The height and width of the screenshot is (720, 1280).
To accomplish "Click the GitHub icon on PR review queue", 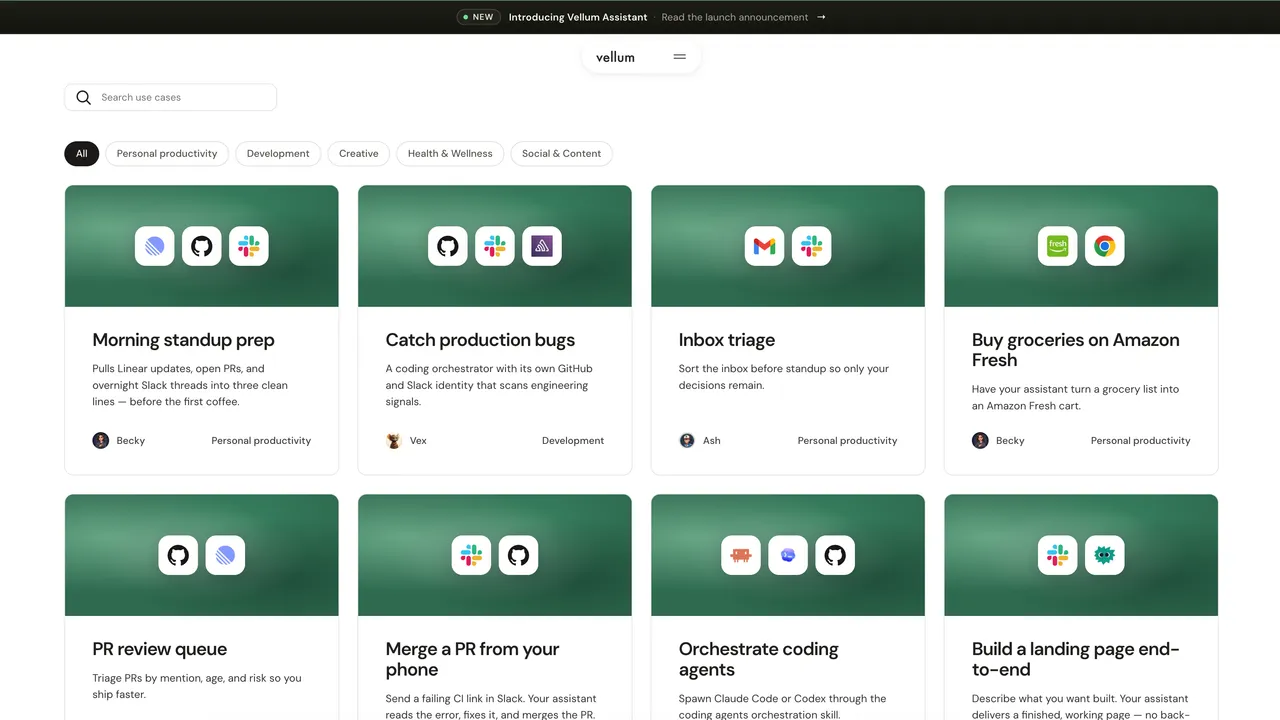I will tap(178, 555).
